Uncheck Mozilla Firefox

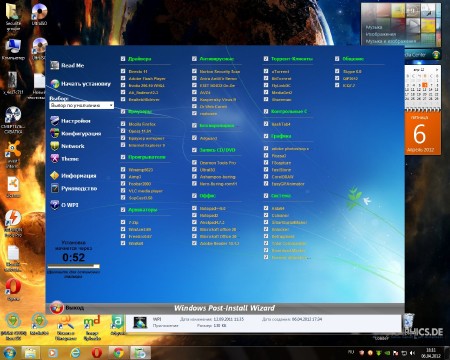(123, 124)
